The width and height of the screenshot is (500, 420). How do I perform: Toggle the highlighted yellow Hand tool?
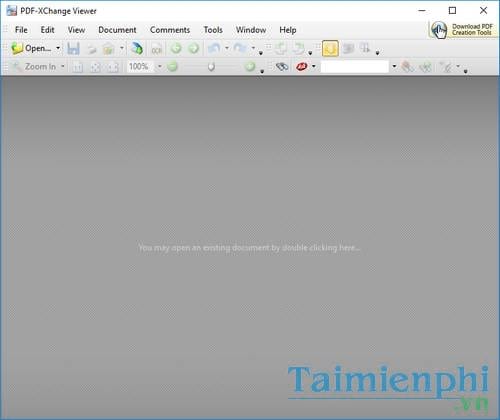pos(330,49)
